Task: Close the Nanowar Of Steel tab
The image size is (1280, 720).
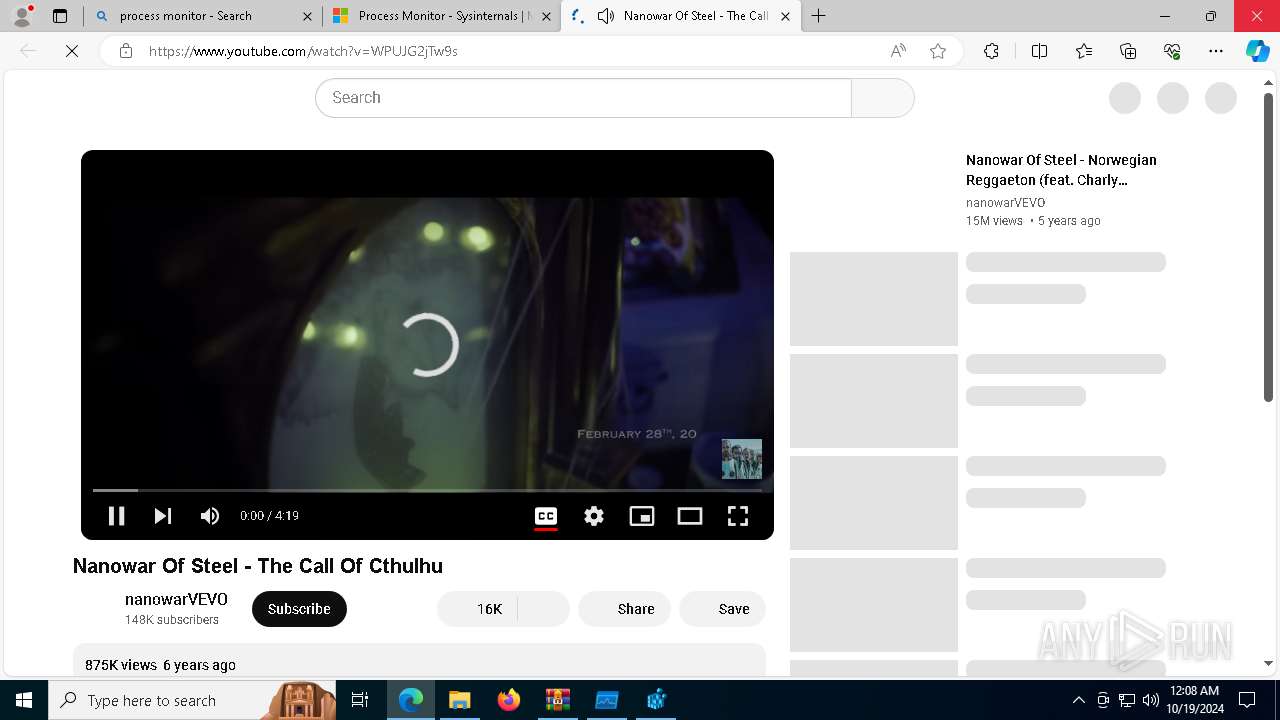Action: coord(785,16)
